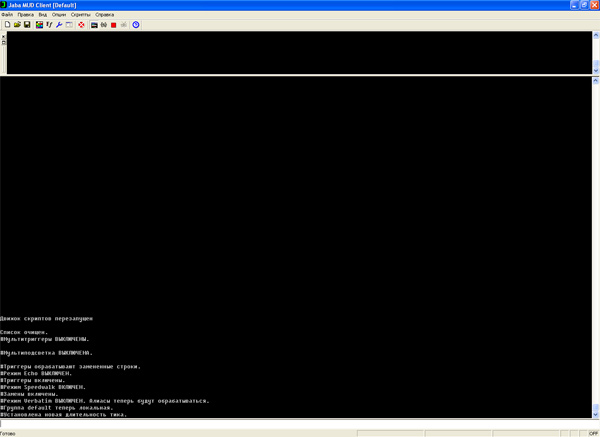Click the red square stop icon
This screenshot has width=600, height=437.
pyautogui.click(x=114, y=25)
